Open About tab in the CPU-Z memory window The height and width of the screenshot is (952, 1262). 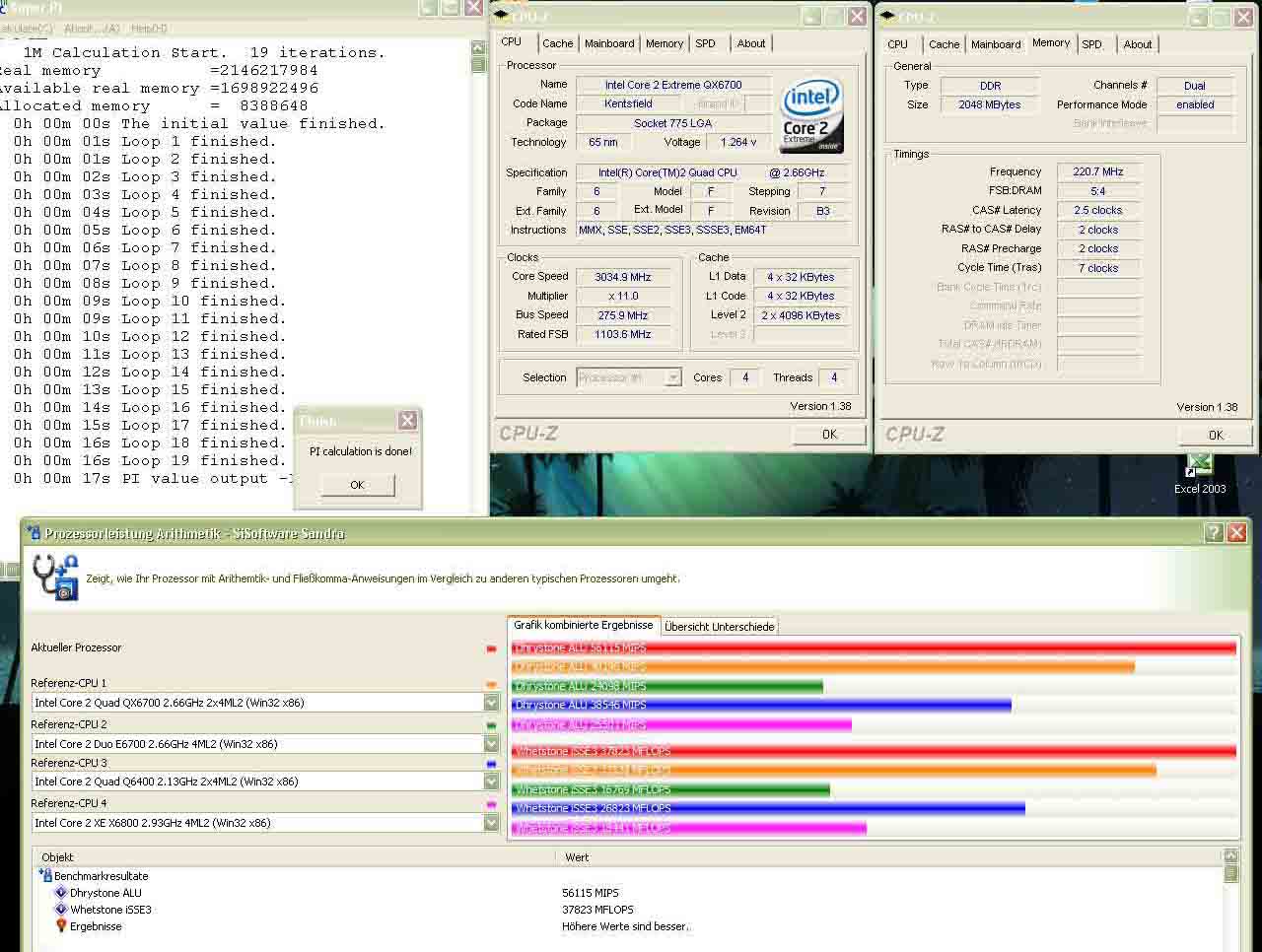(1138, 44)
